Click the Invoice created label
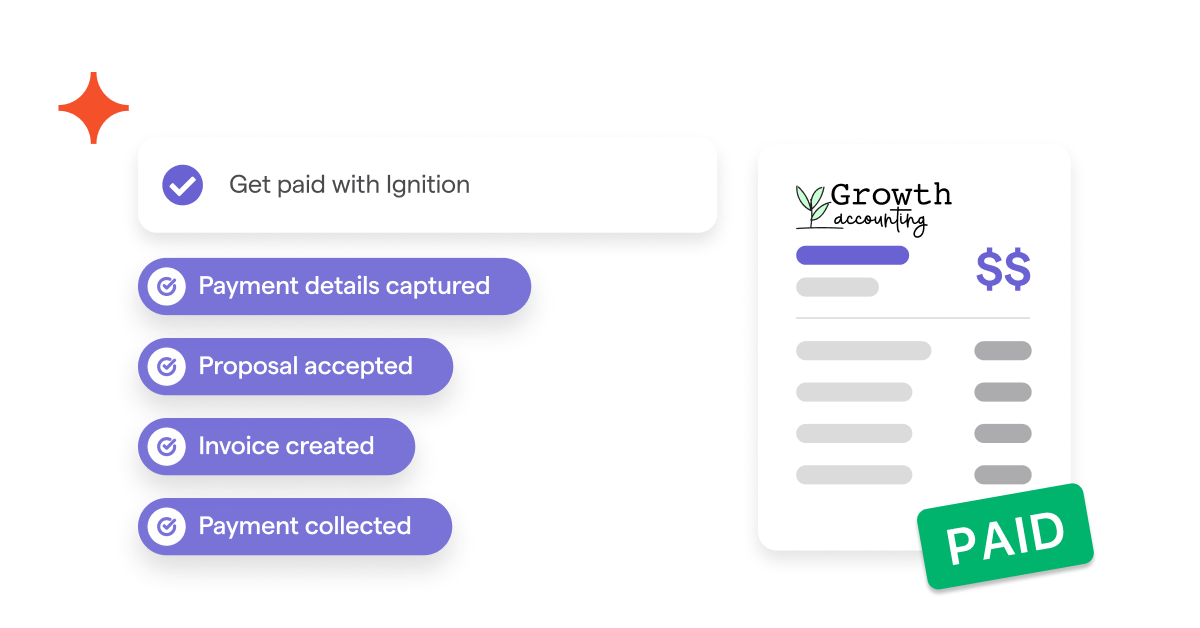1200x628 pixels. (286, 447)
